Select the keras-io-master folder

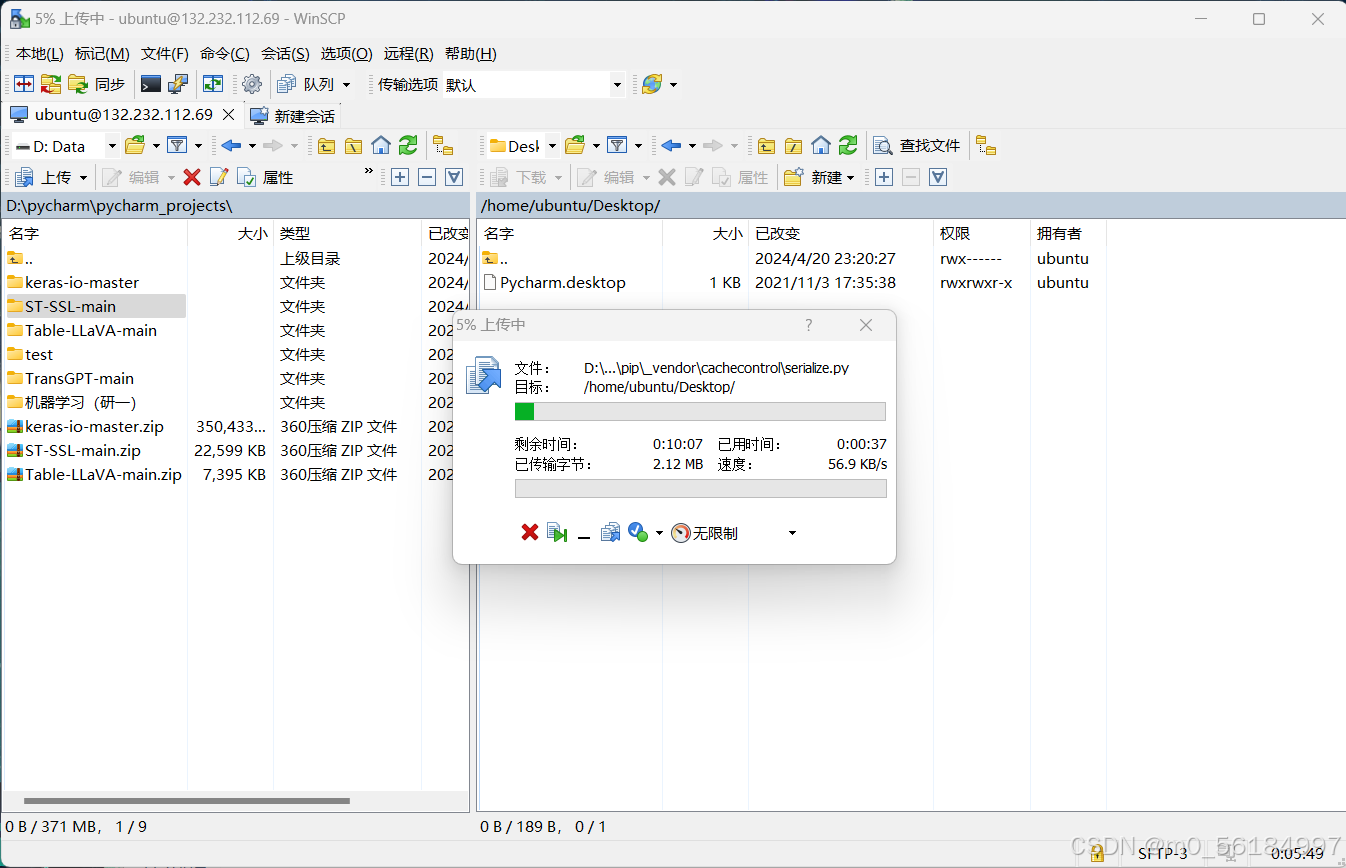82,282
